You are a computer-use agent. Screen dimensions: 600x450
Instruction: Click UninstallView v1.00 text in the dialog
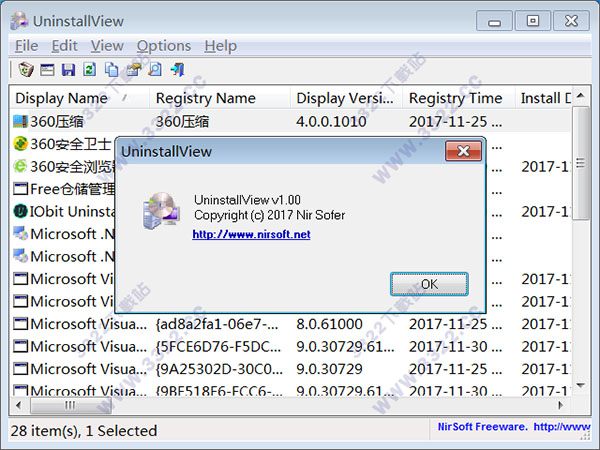pyautogui.click(x=247, y=200)
